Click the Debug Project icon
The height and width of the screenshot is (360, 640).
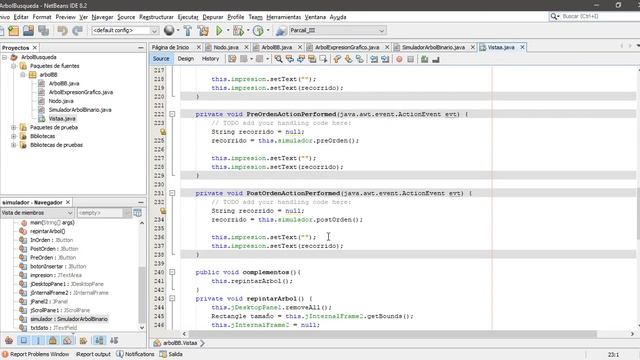coord(238,31)
